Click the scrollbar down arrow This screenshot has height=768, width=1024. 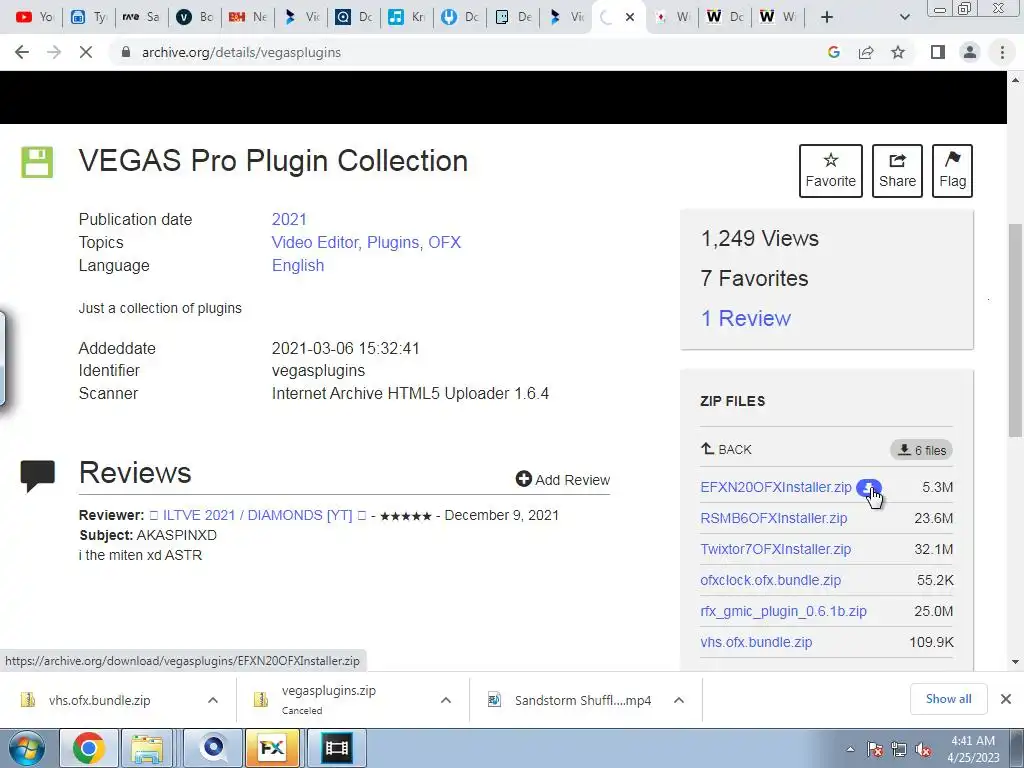tap(1015, 662)
